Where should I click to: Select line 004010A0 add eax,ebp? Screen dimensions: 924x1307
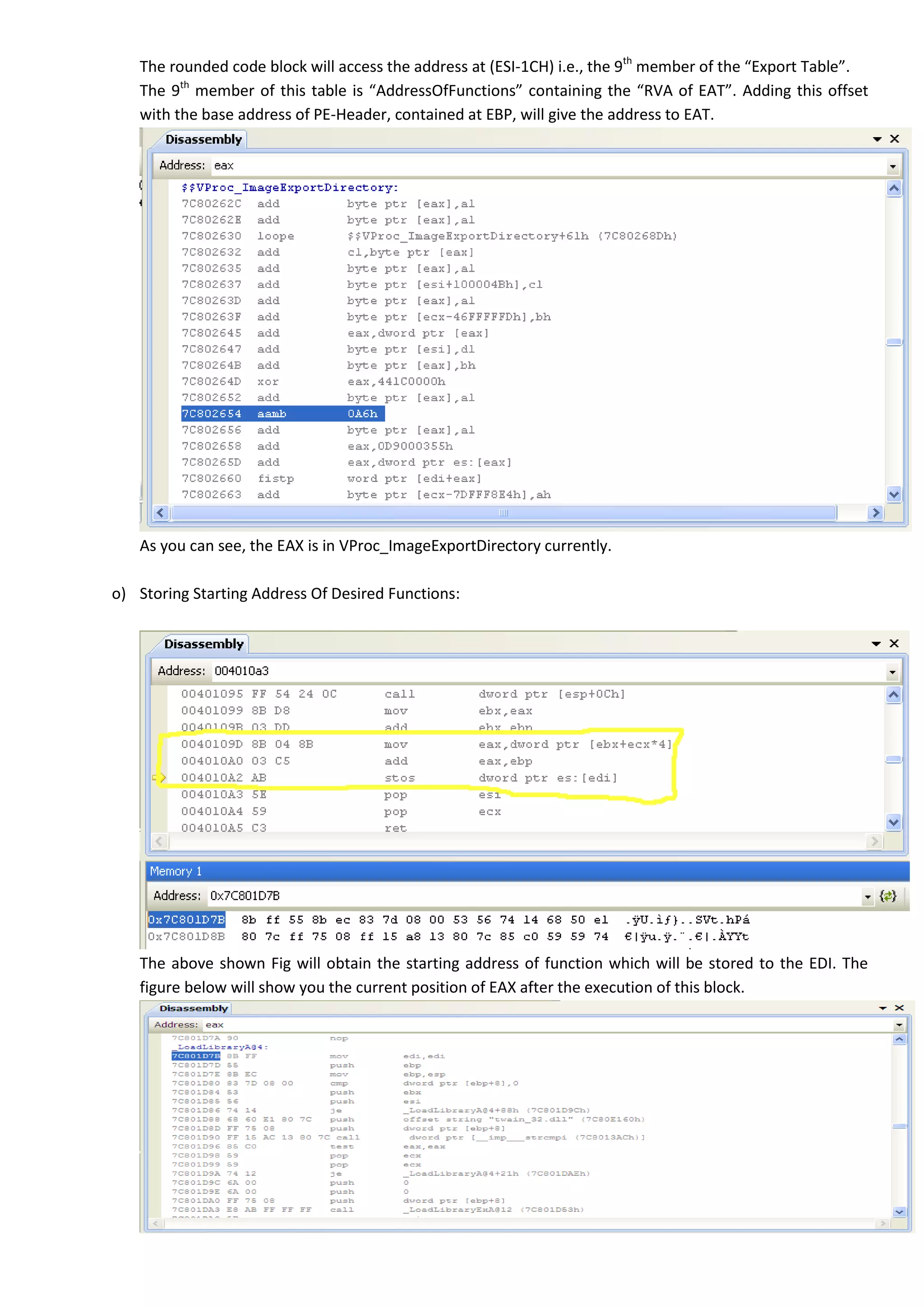click(357, 761)
